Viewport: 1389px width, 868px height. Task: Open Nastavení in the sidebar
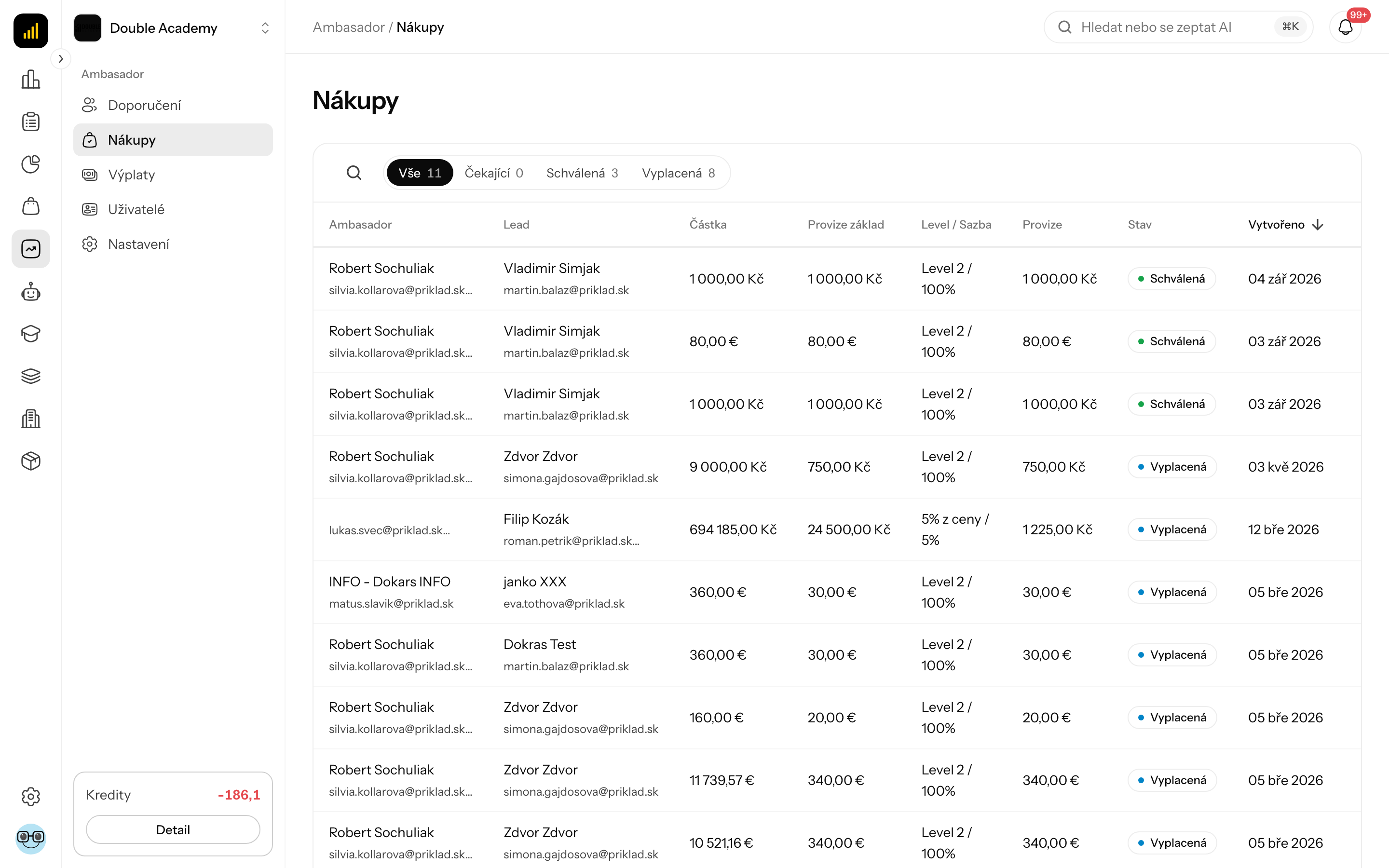[x=173, y=244]
